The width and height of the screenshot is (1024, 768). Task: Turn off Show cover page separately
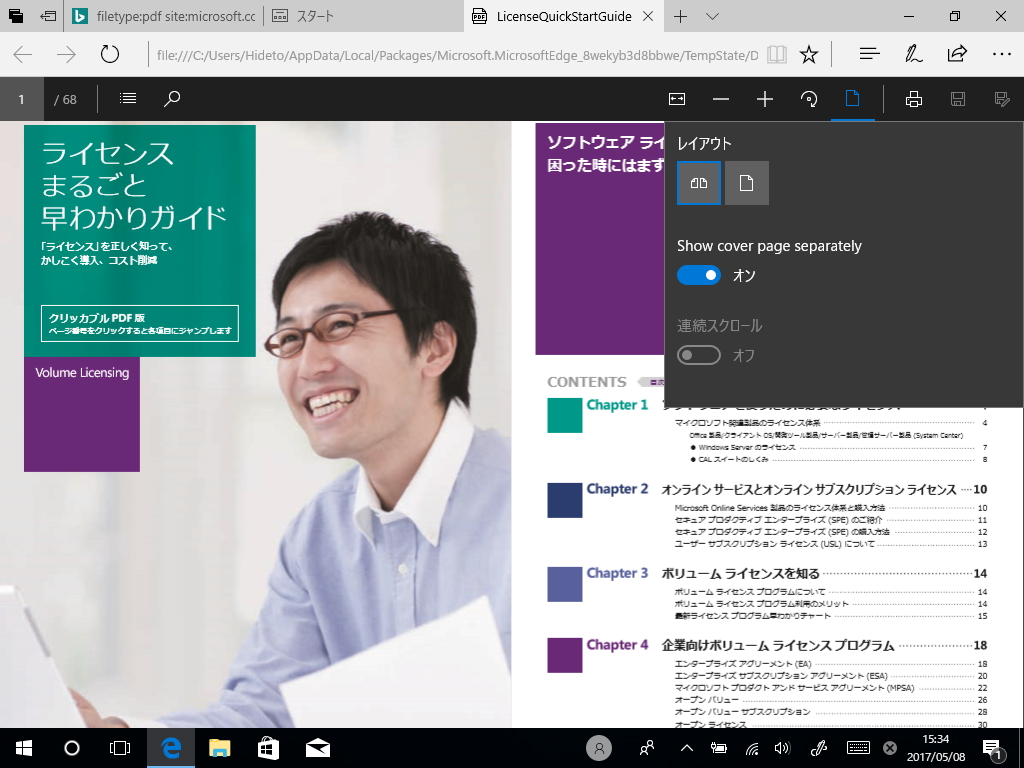tap(699, 275)
